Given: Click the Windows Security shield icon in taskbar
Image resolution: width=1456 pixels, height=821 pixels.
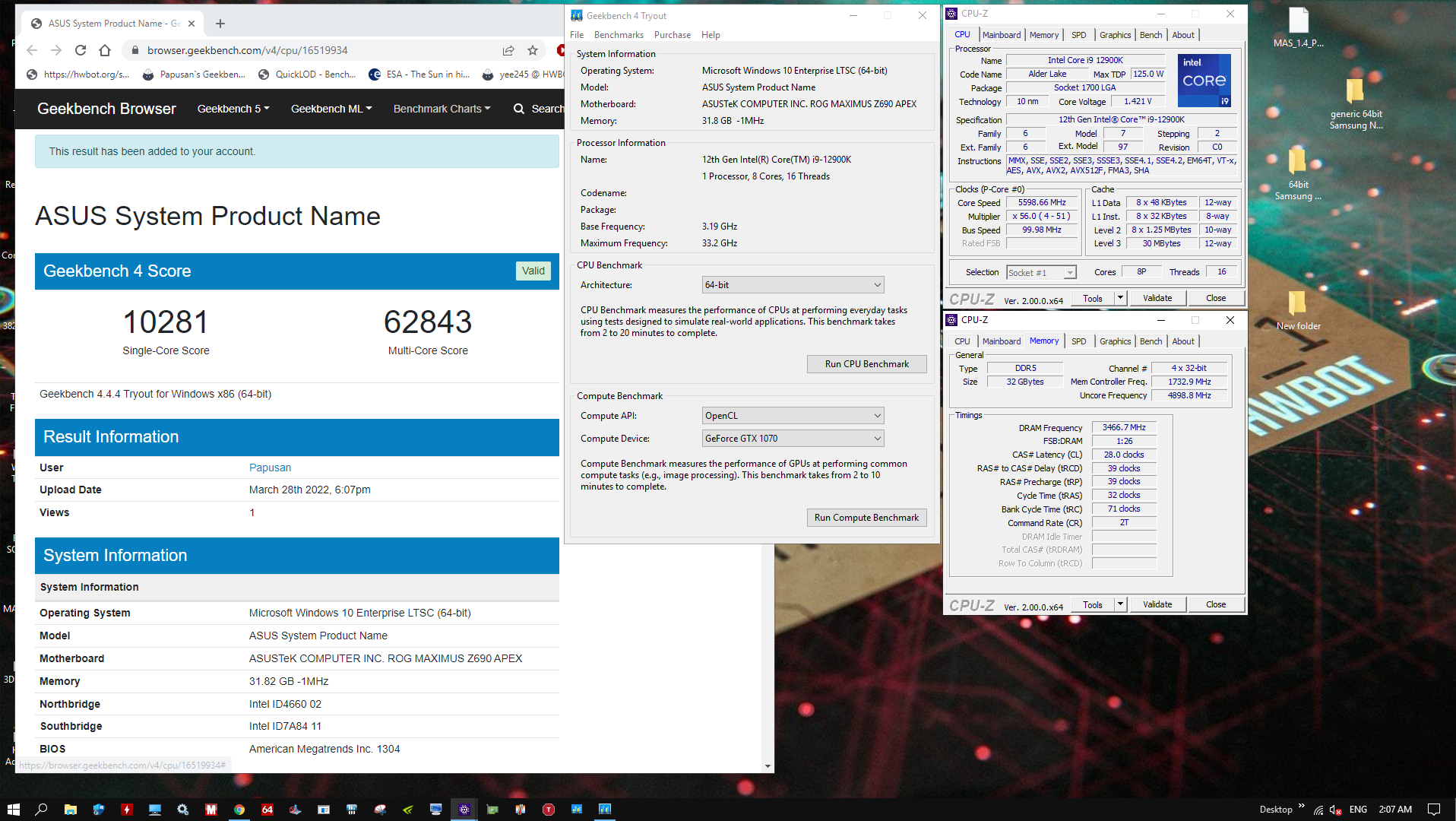Looking at the screenshot, I should pos(99,810).
